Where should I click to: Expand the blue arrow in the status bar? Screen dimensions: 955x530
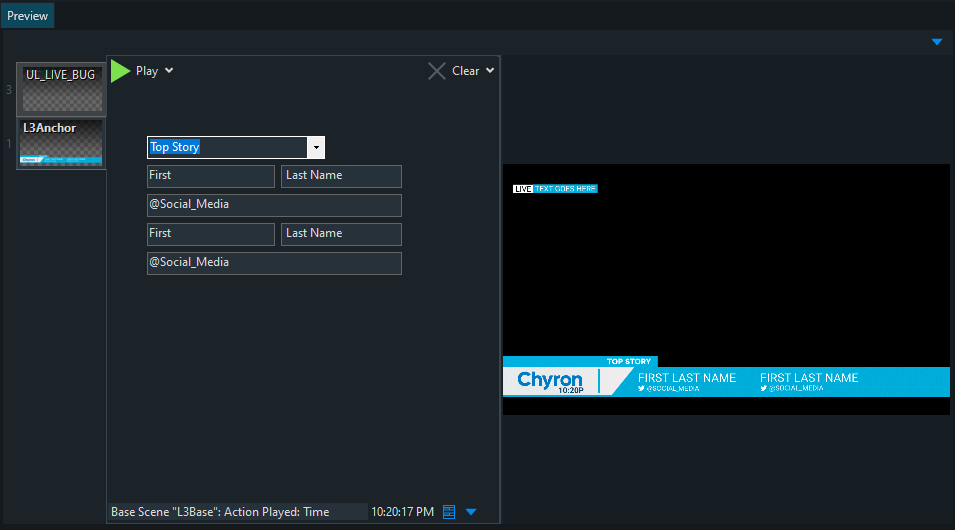pos(471,512)
